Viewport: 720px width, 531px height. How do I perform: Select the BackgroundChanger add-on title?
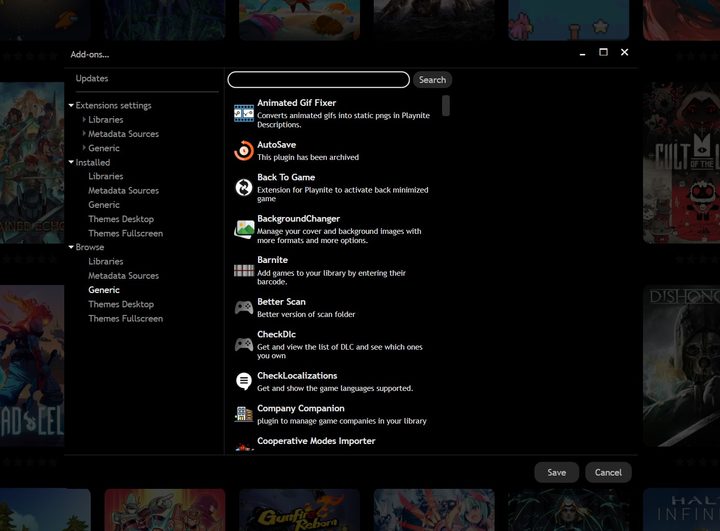298,219
